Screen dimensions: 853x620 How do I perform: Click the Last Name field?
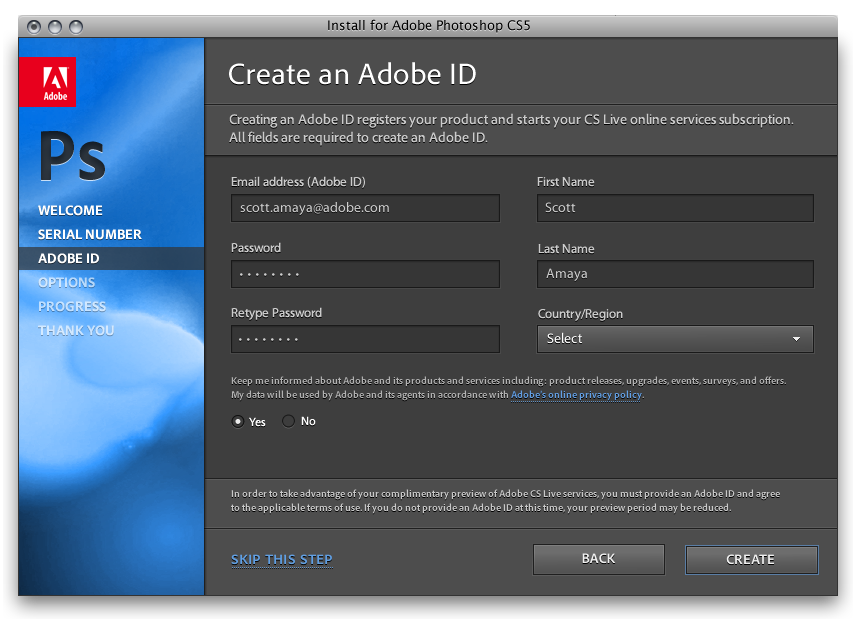point(675,274)
